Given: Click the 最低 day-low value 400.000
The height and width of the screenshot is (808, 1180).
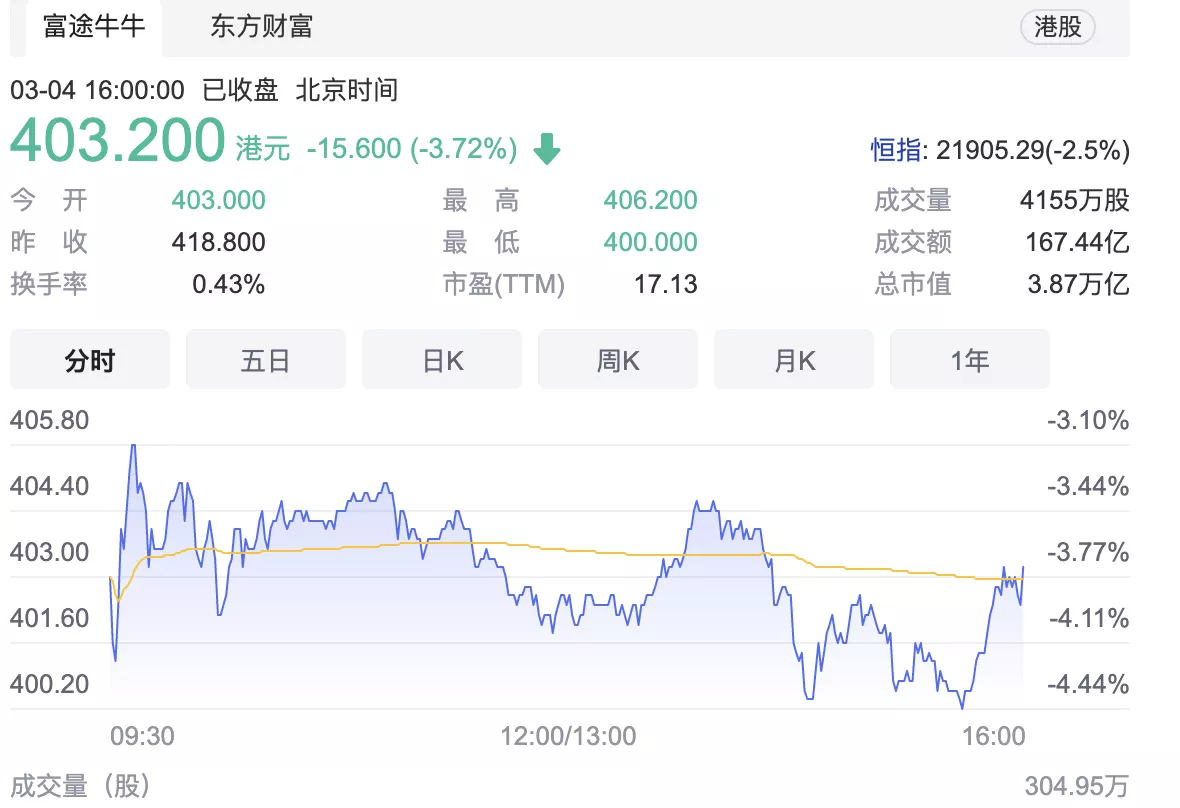Looking at the screenshot, I should pyautogui.click(x=649, y=242).
